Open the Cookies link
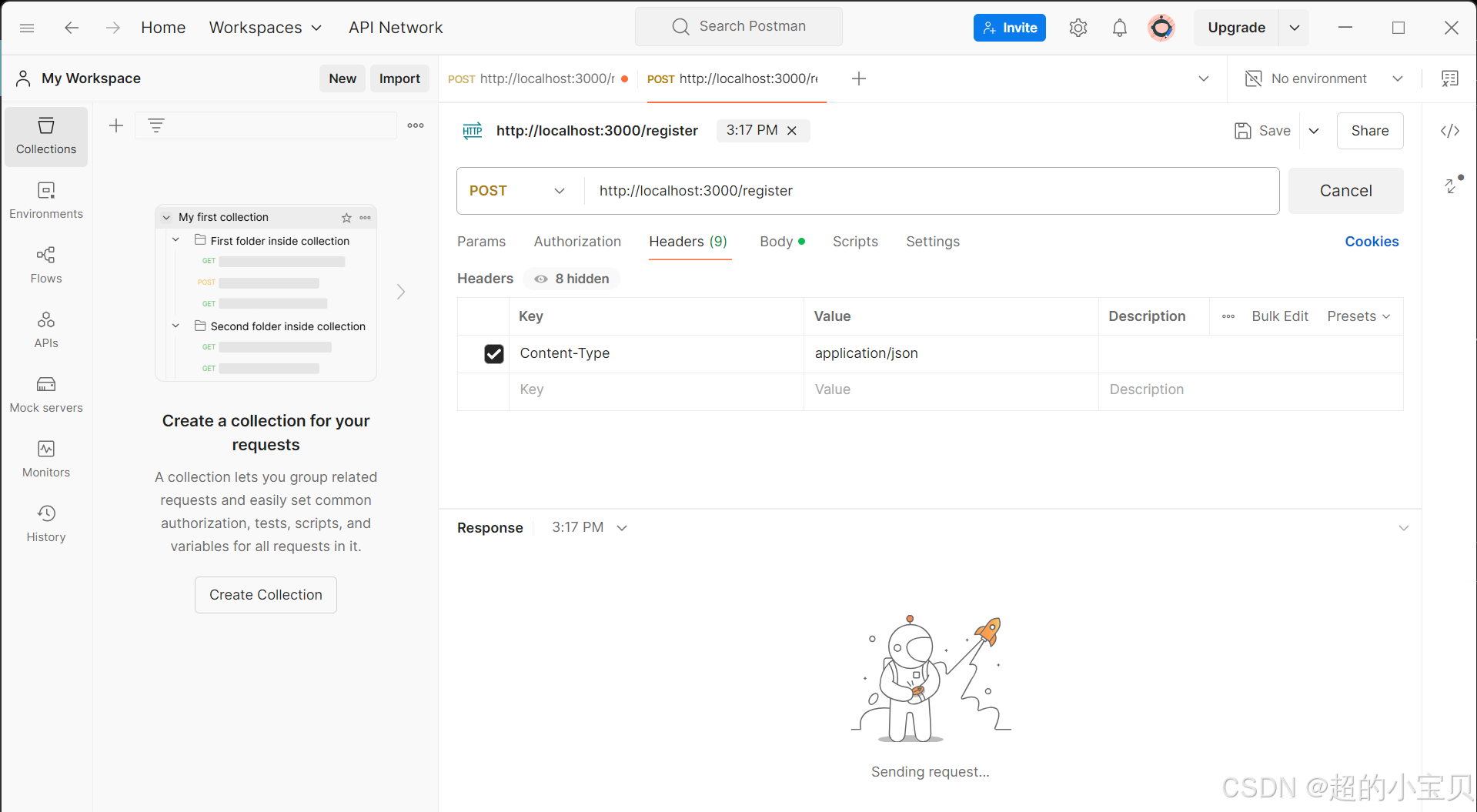Screen dimensions: 1477x812 click(1372, 242)
